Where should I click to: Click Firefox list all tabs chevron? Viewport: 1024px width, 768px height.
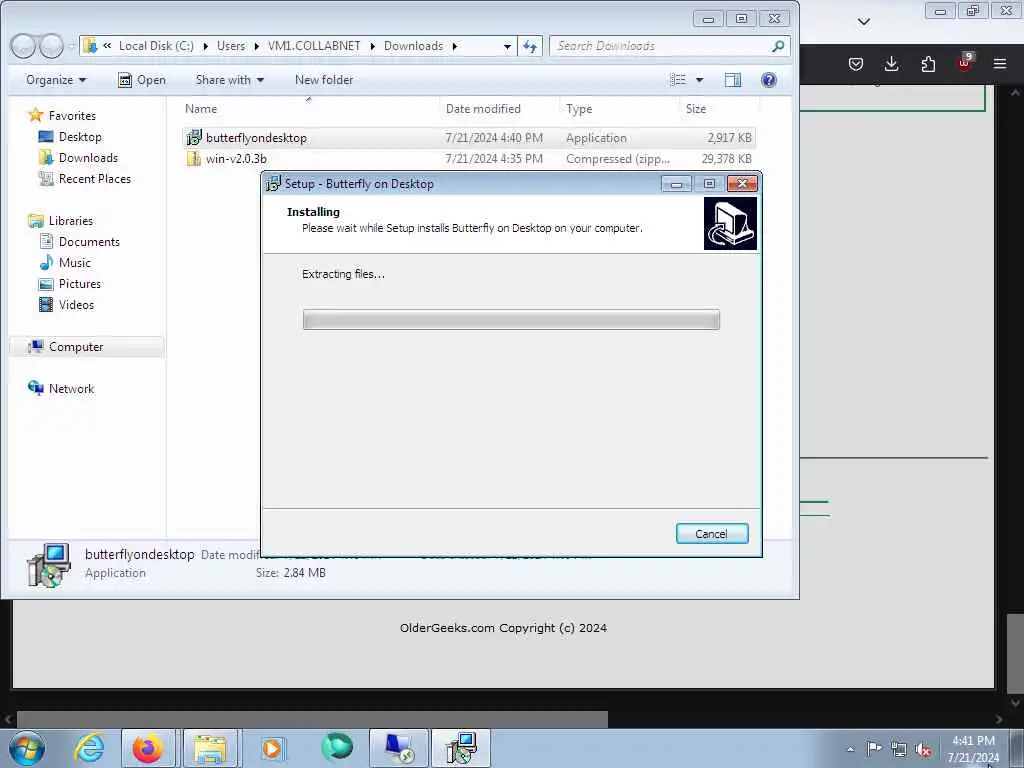(863, 22)
